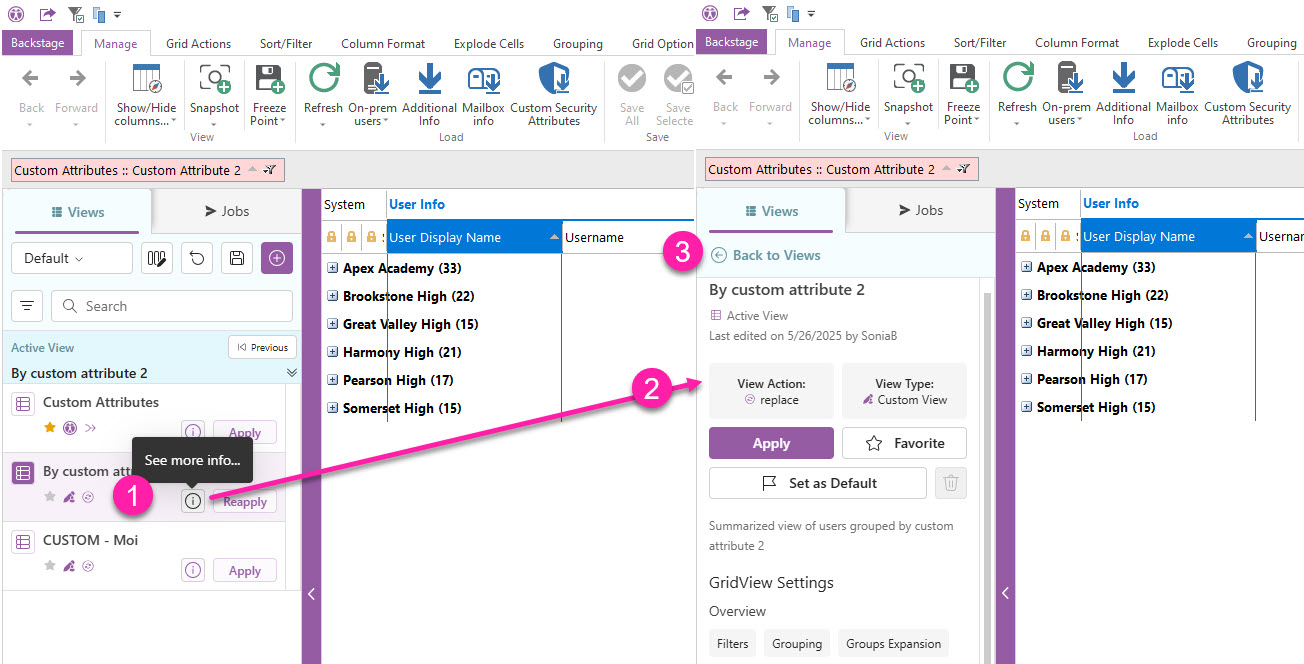Open the Default views dropdown
This screenshot has height=664, width=1304.
[x=71, y=258]
